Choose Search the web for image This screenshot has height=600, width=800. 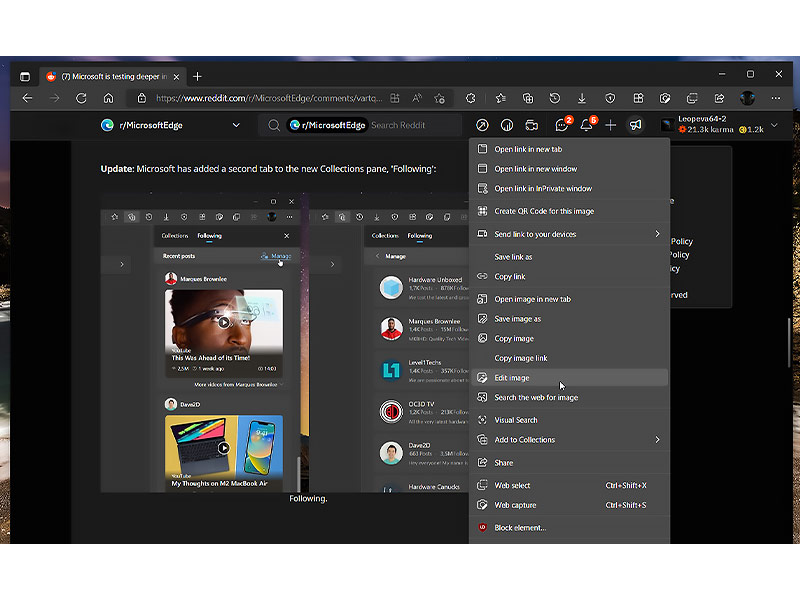tap(569, 397)
